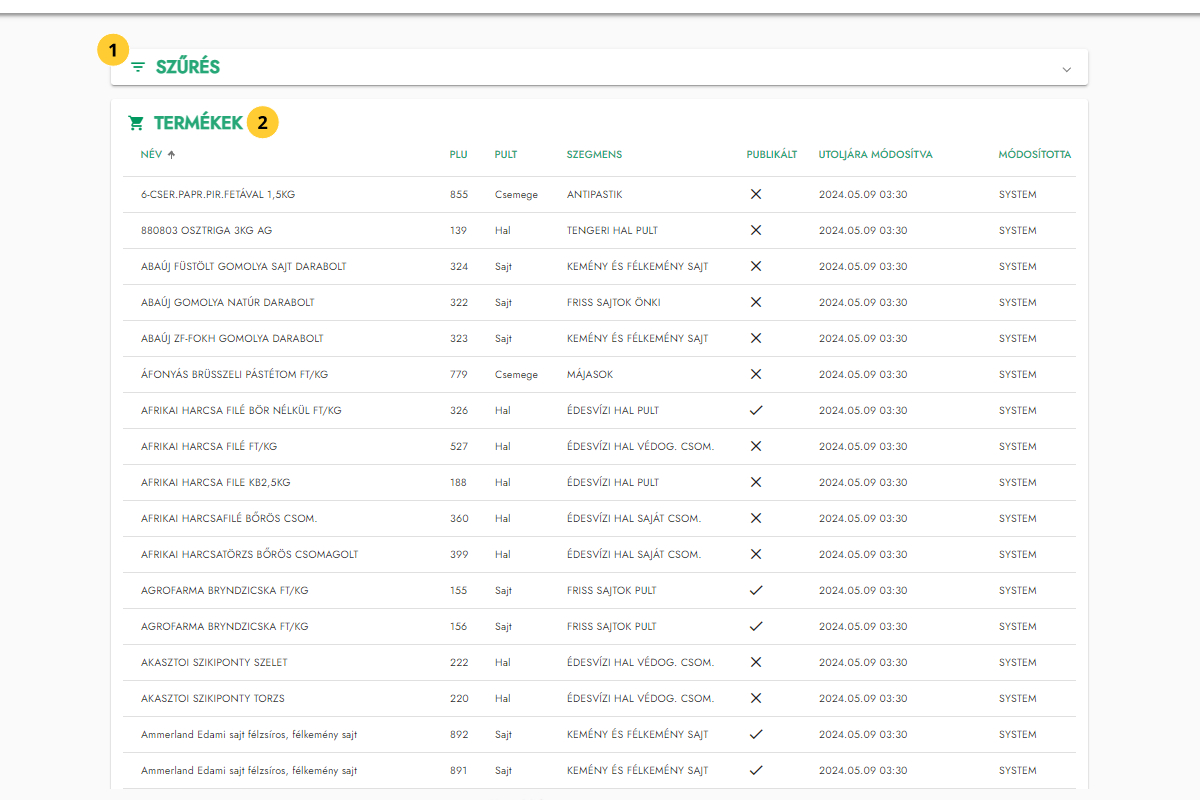This screenshot has height=800, width=1200.
Task: Click the published checkmark for PLU 155 row
Action: tap(756, 590)
